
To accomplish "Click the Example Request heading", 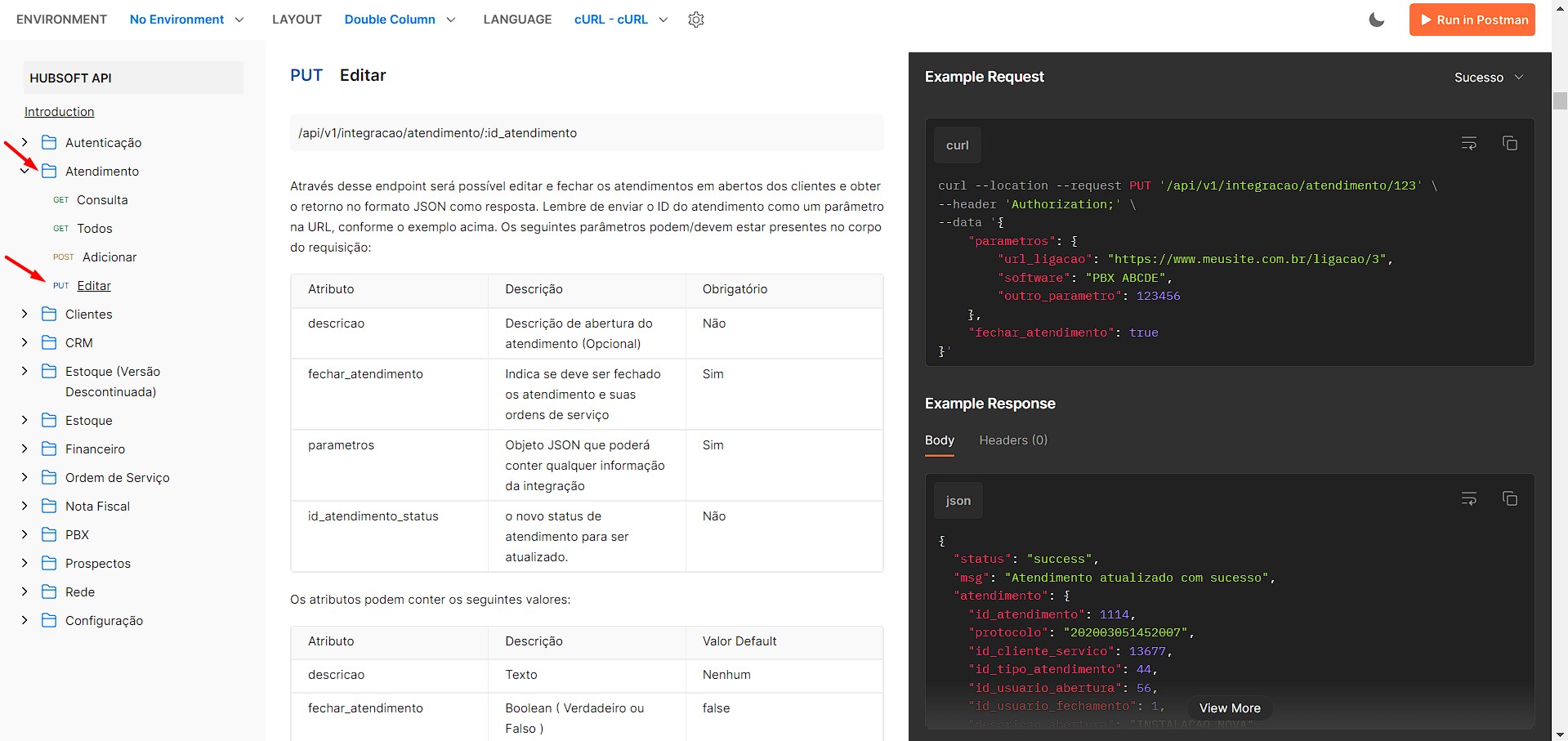I will click(984, 77).
